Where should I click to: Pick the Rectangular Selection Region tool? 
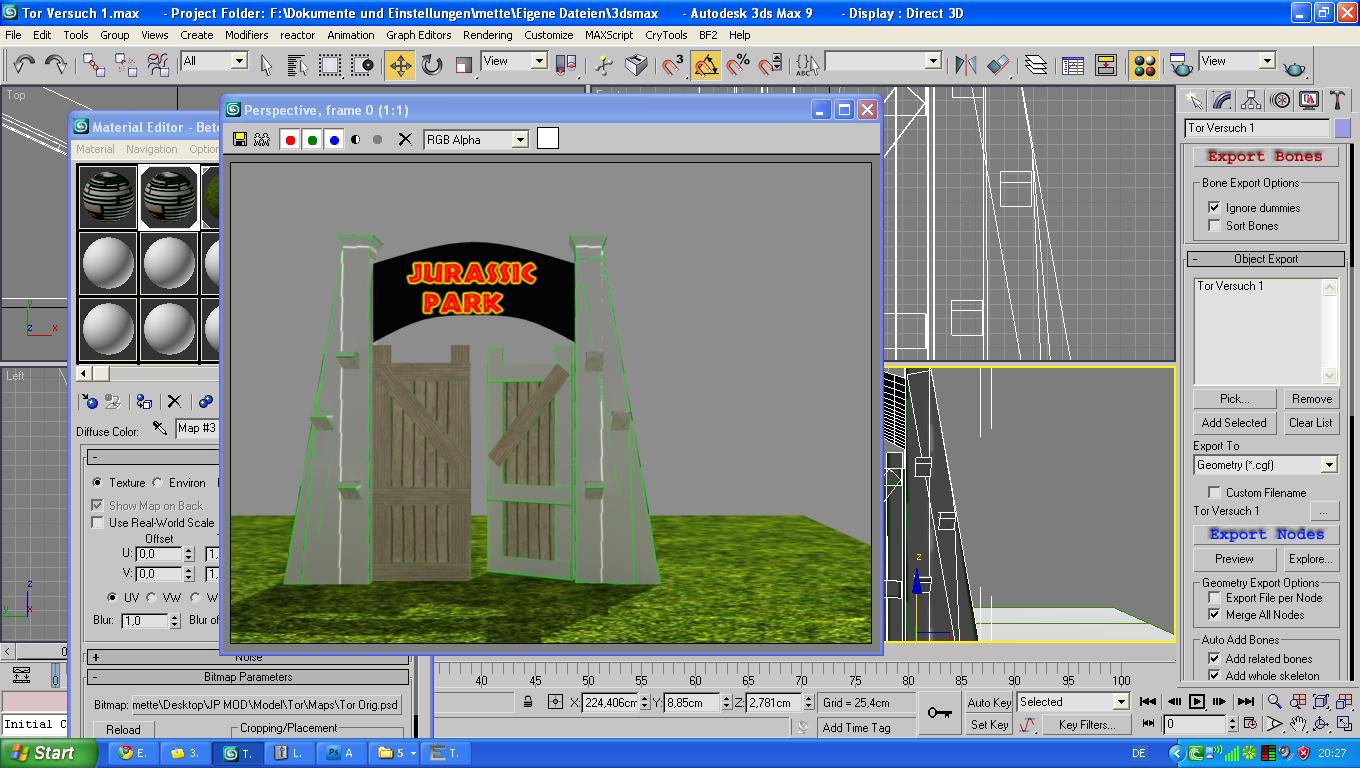[x=330, y=65]
